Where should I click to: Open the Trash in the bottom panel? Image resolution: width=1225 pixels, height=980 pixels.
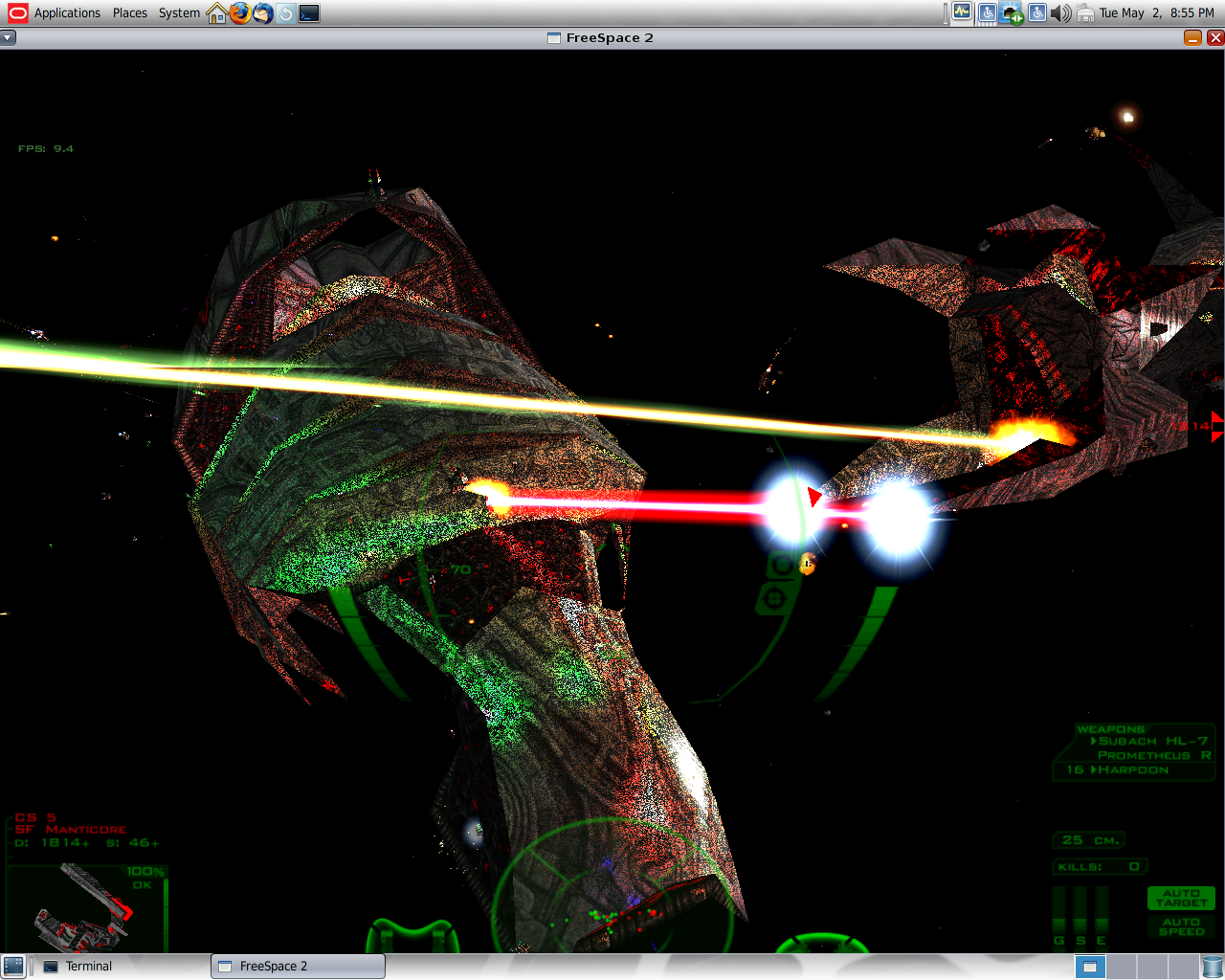pyautogui.click(x=1213, y=966)
